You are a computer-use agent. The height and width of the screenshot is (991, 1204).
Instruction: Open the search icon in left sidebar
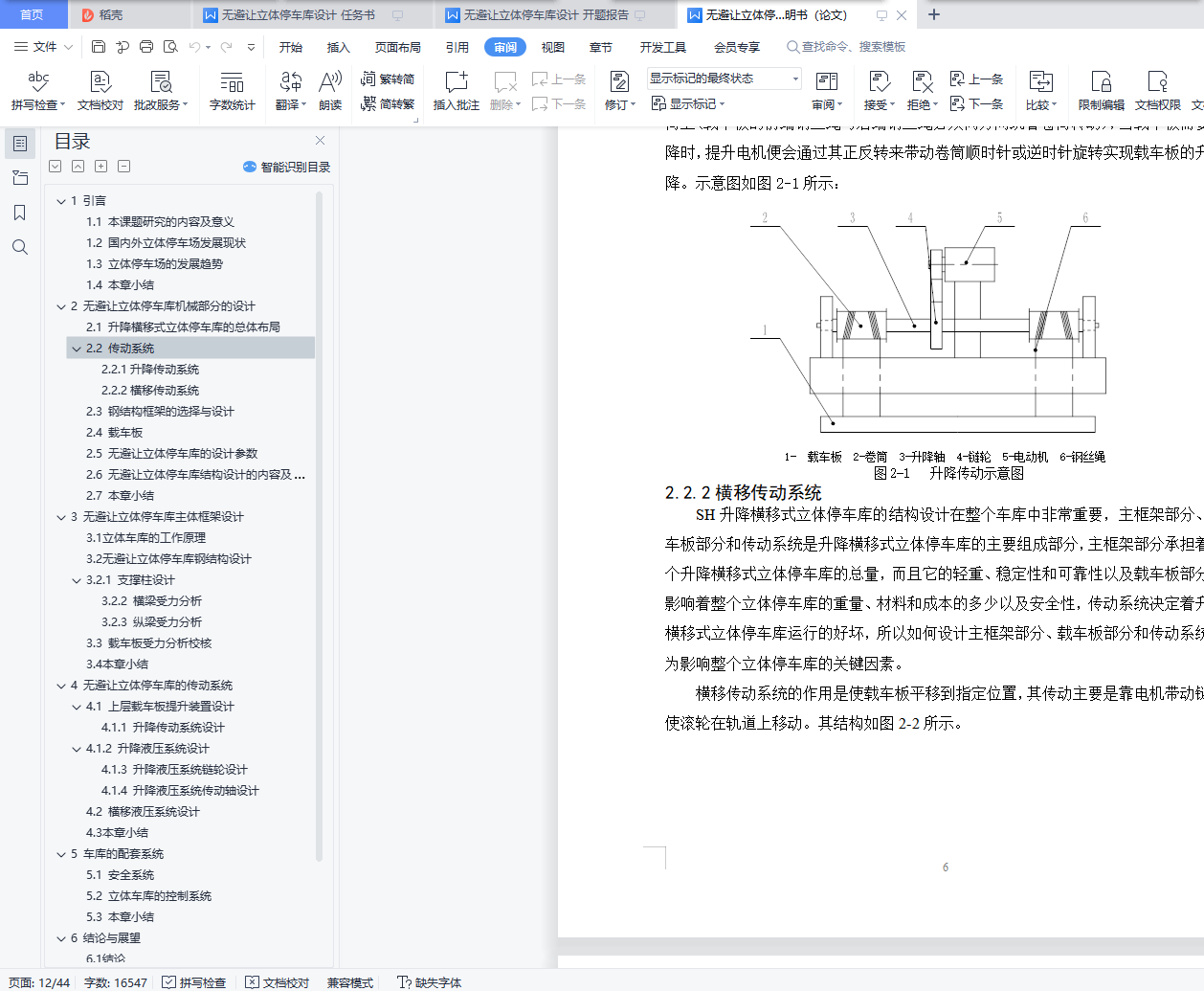click(x=20, y=247)
